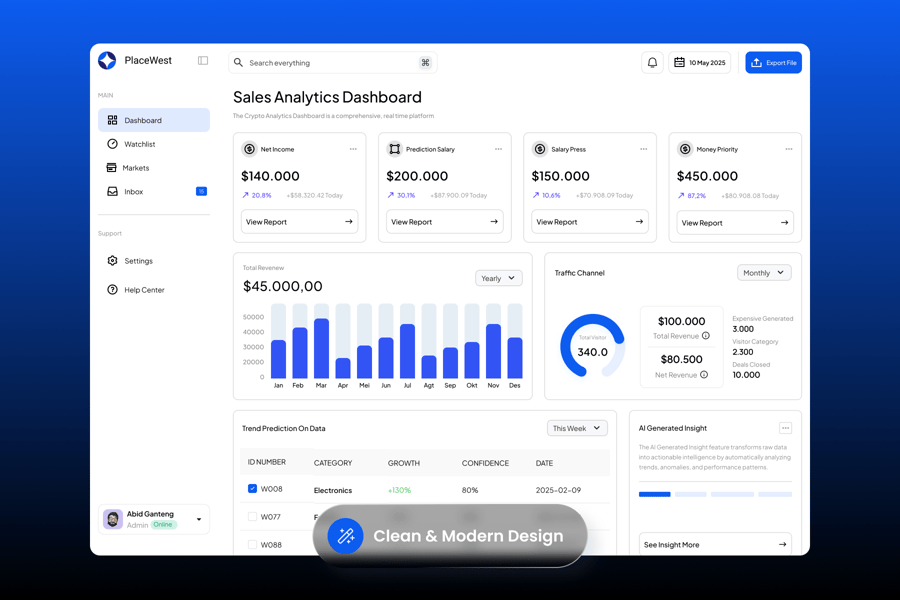Click the first AI insight progress segment
This screenshot has width=900, height=600.
point(655,494)
